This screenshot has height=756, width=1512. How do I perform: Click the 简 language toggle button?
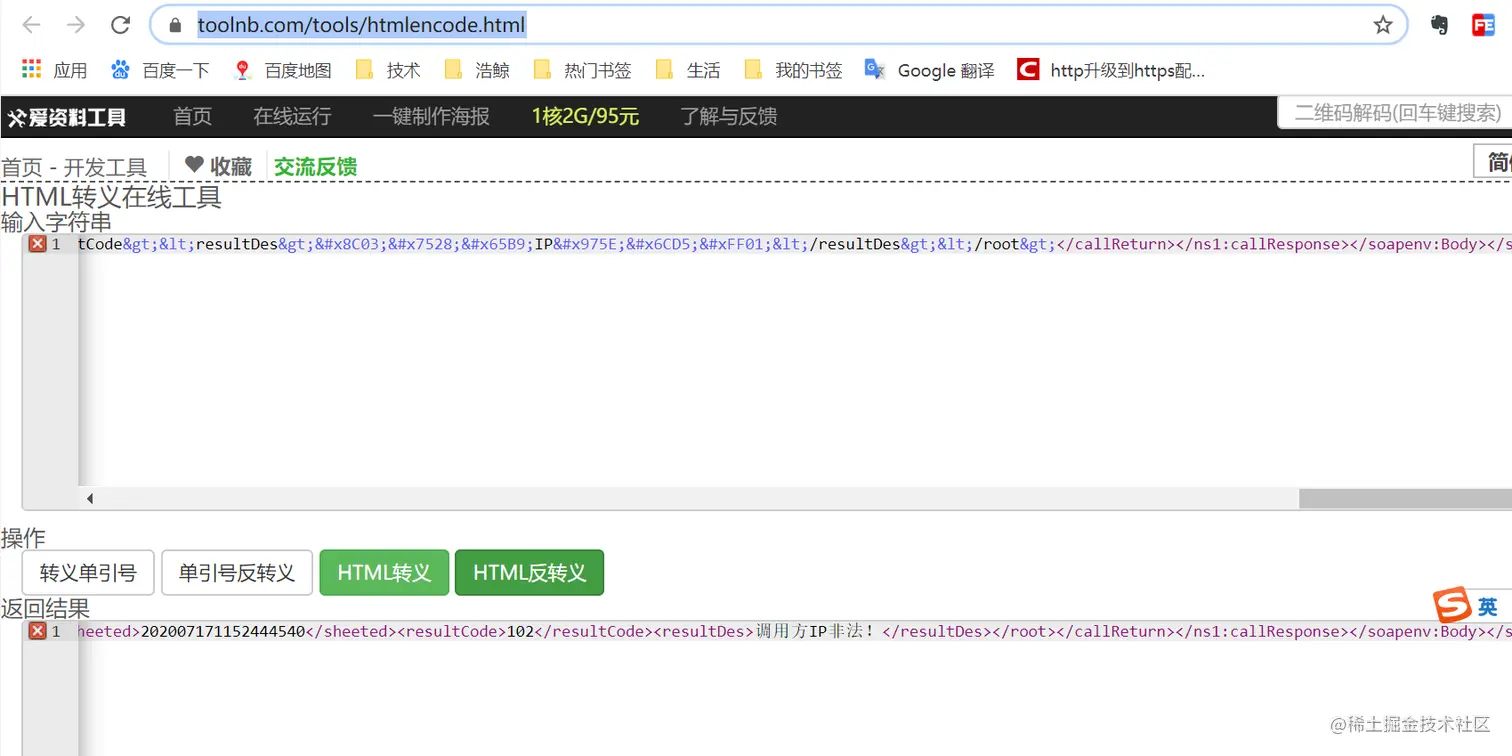(x=1494, y=162)
